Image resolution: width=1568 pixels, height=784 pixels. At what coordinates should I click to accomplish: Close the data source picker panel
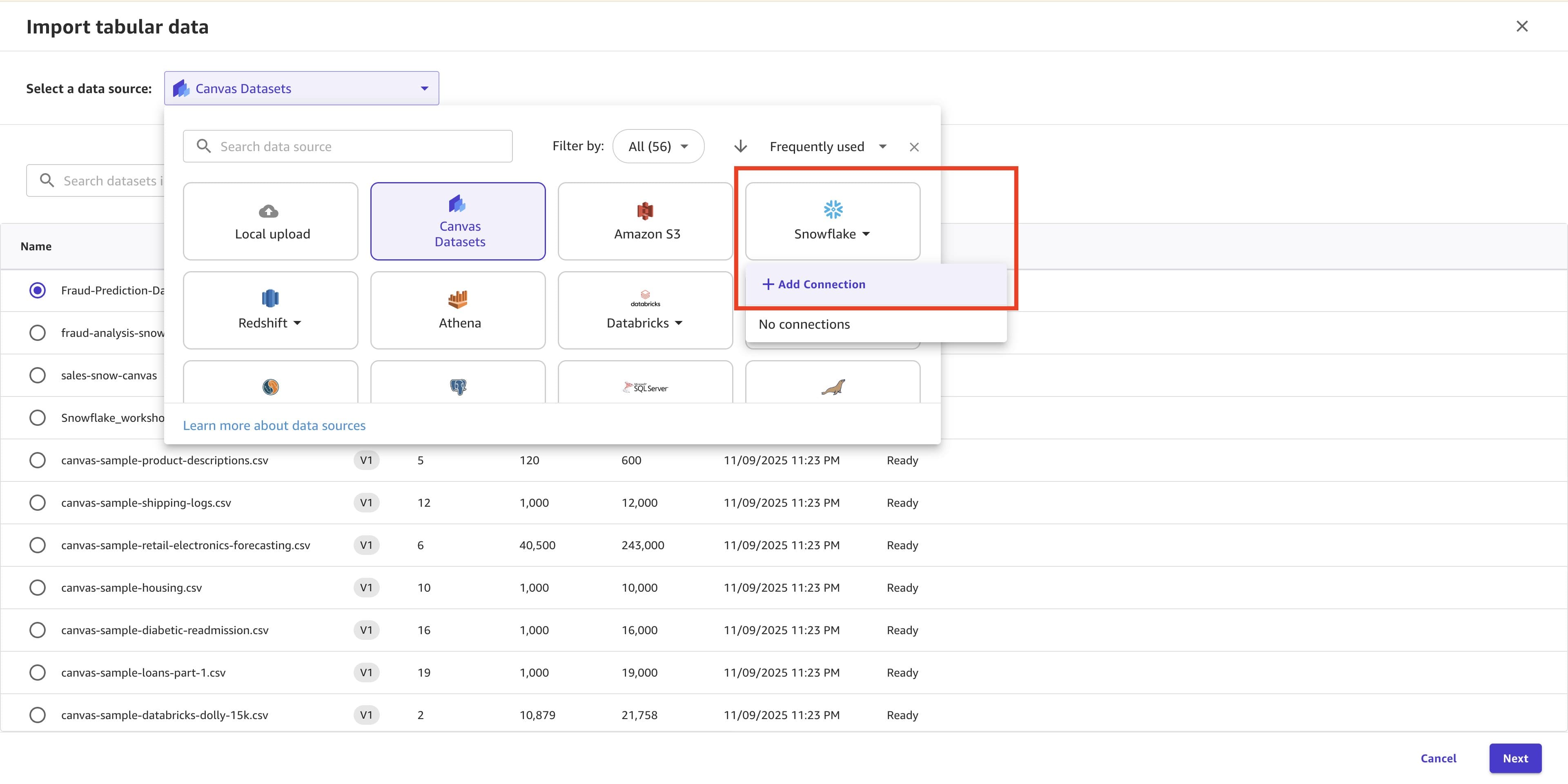pyautogui.click(x=914, y=147)
